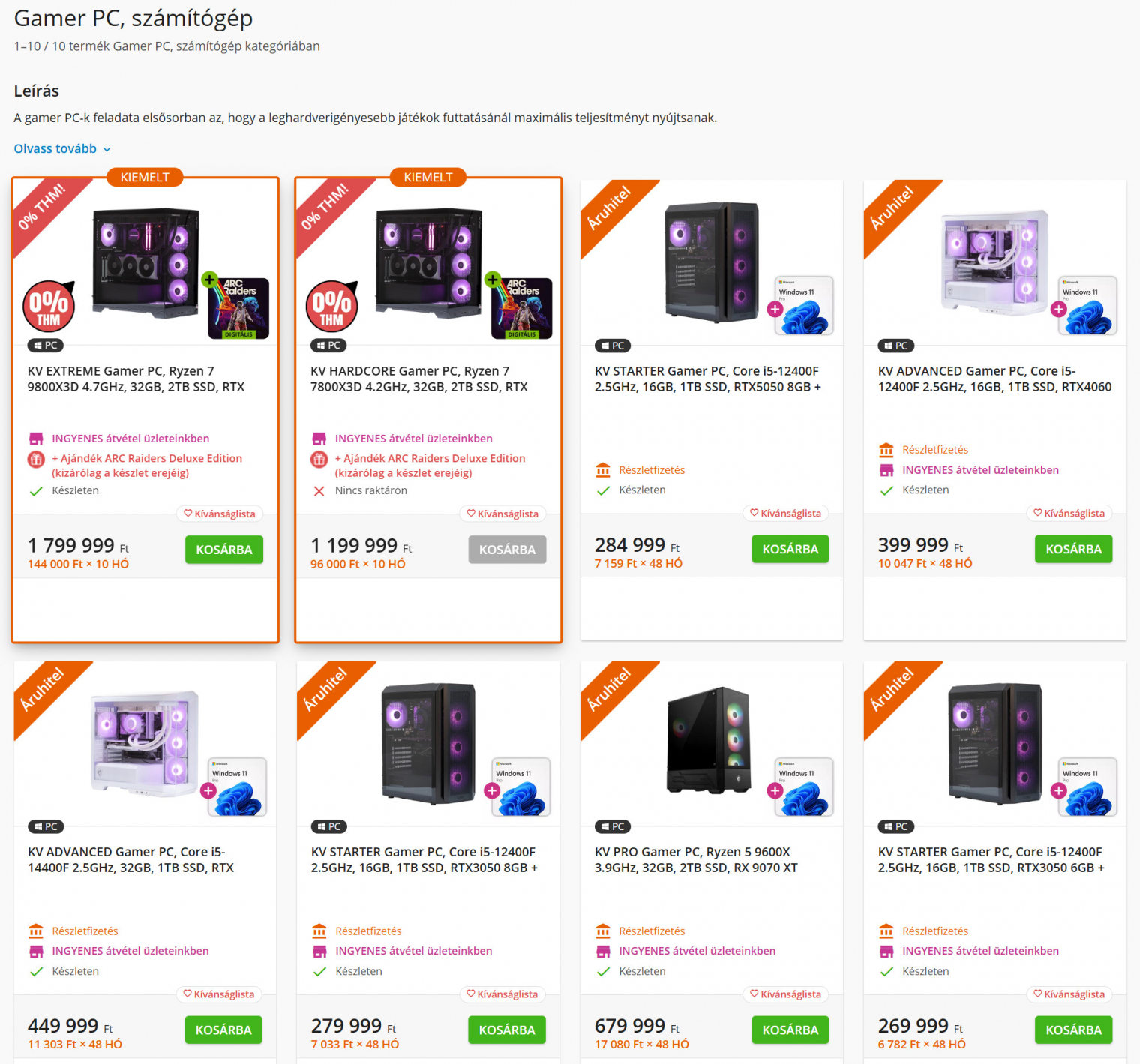1140x1064 pixels.
Task: Click Windows 11 add-on badge on KV PRO
Action: [802, 786]
